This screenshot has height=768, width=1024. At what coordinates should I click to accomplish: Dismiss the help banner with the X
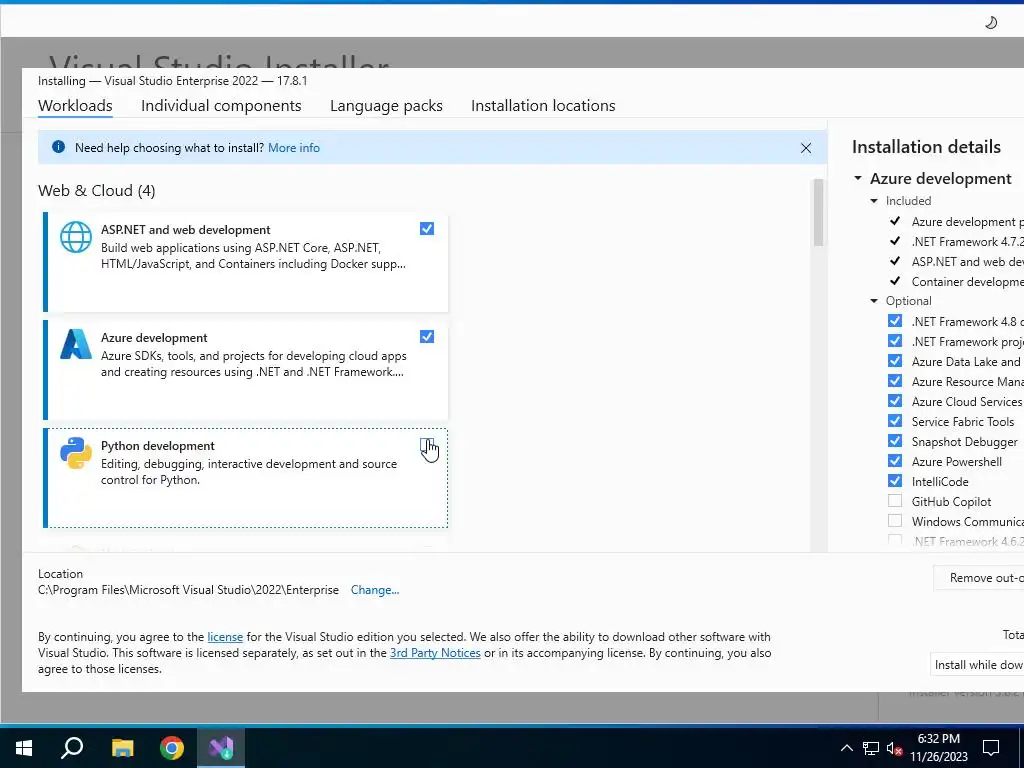(x=806, y=148)
